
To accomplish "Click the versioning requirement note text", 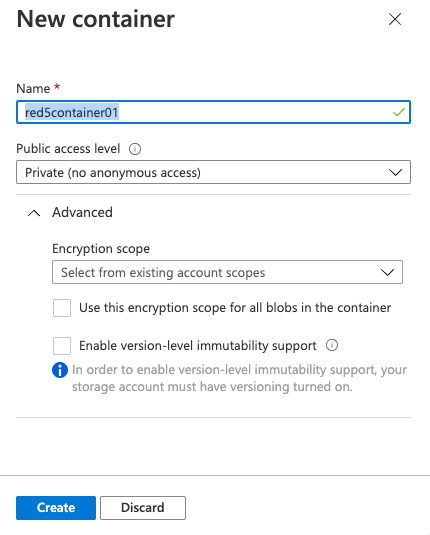I will (x=239, y=378).
